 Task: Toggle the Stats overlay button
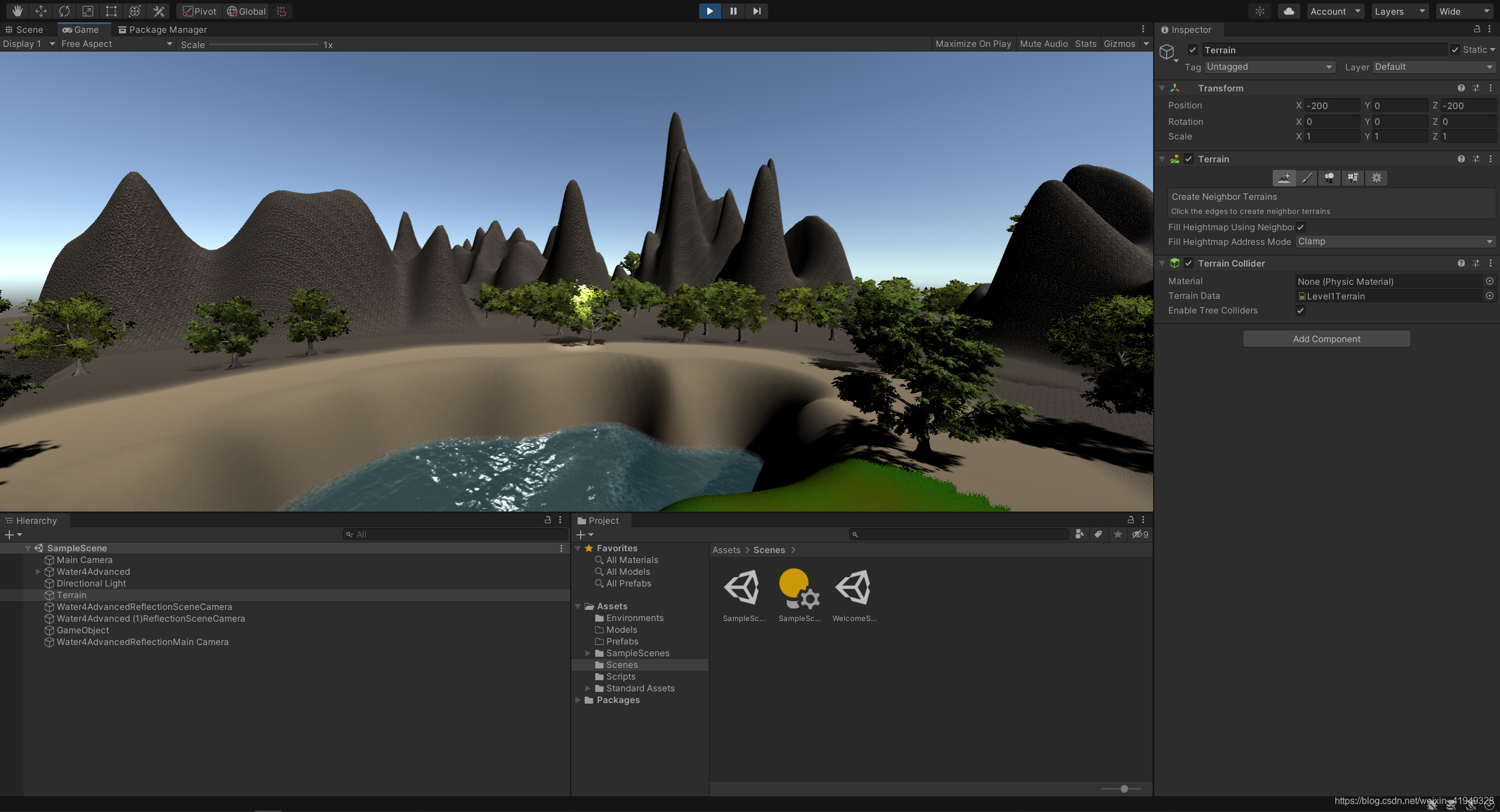click(x=1085, y=44)
